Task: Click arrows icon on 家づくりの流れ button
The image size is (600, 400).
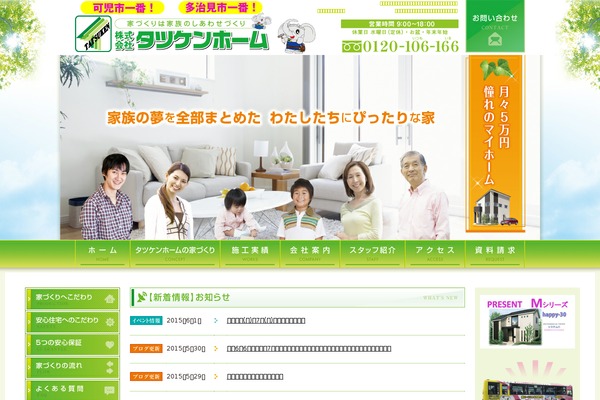Action: point(110,367)
